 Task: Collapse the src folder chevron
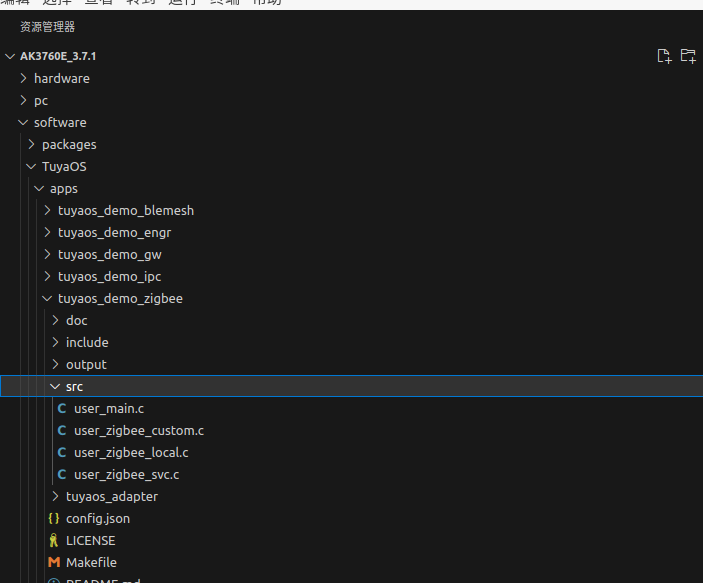55,386
